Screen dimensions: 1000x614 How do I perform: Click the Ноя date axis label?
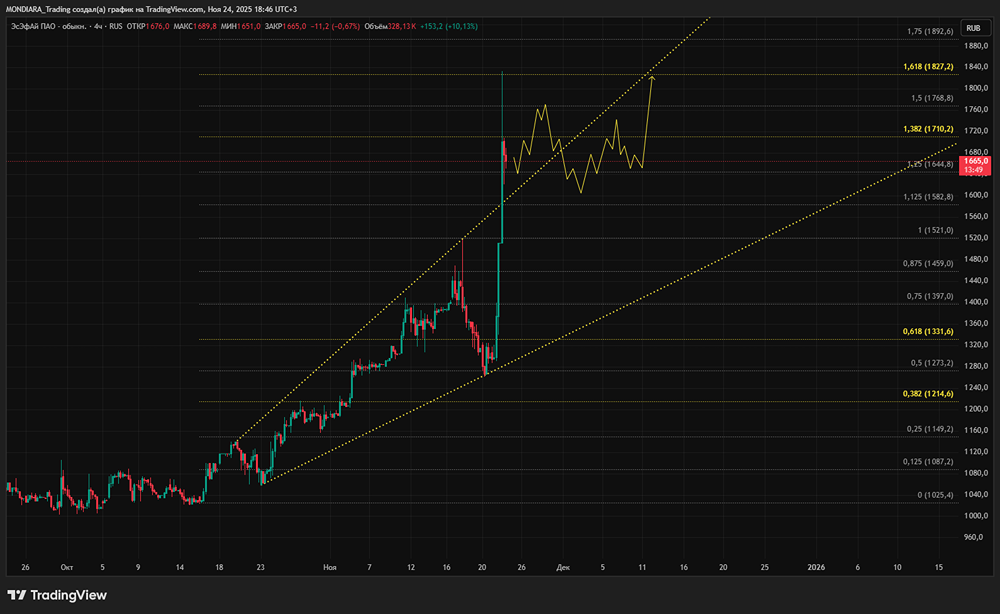(x=330, y=567)
